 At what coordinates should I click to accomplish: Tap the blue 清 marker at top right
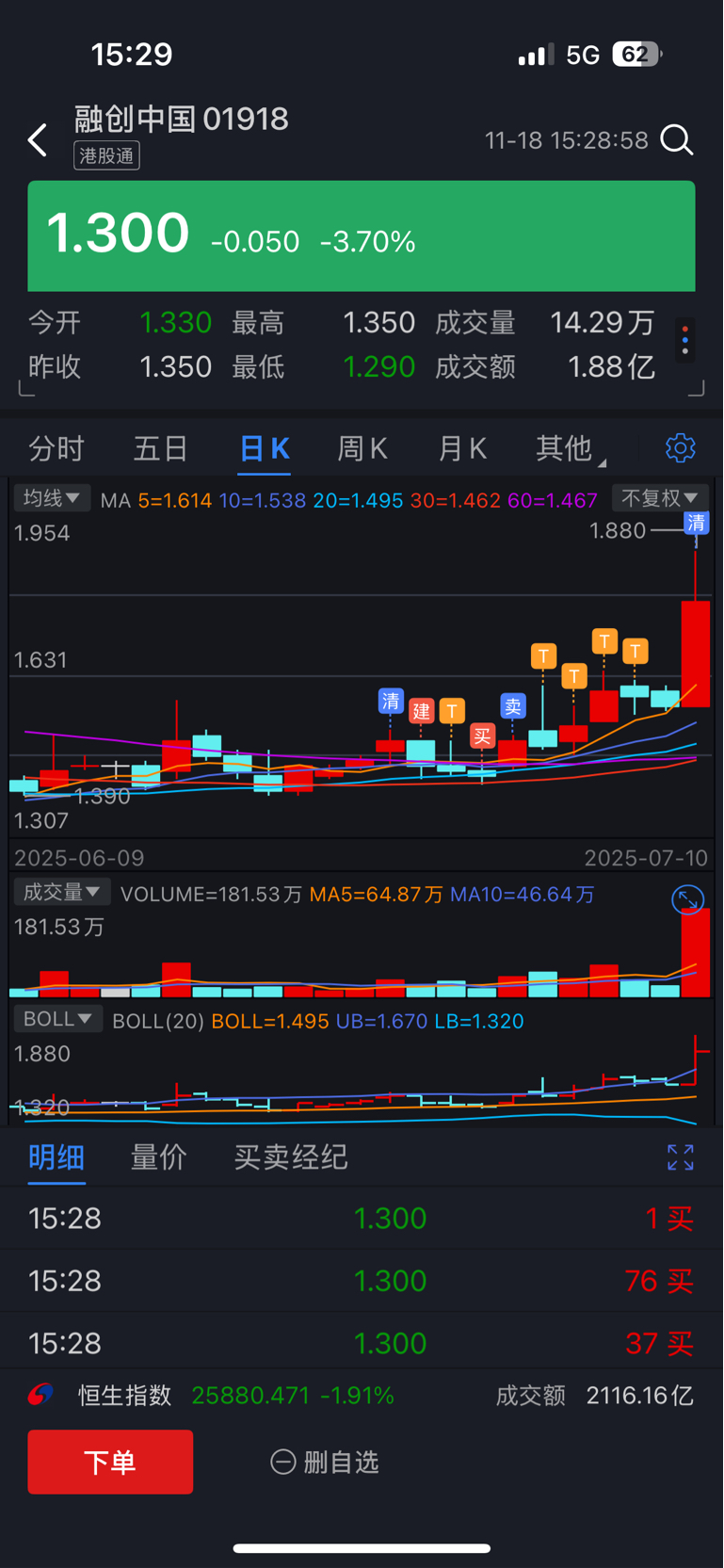tap(696, 523)
